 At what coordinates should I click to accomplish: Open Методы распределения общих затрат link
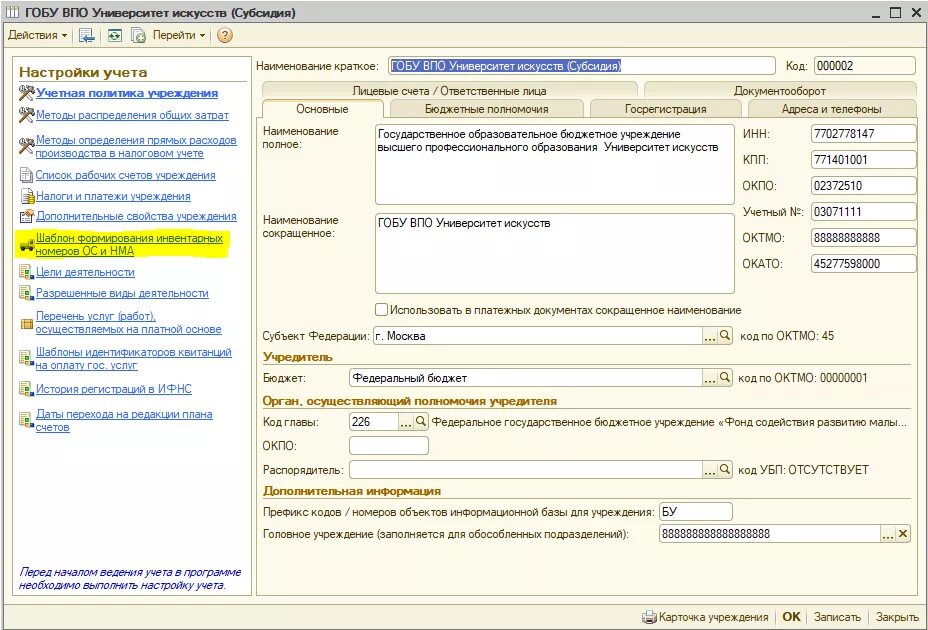point(132,115)
